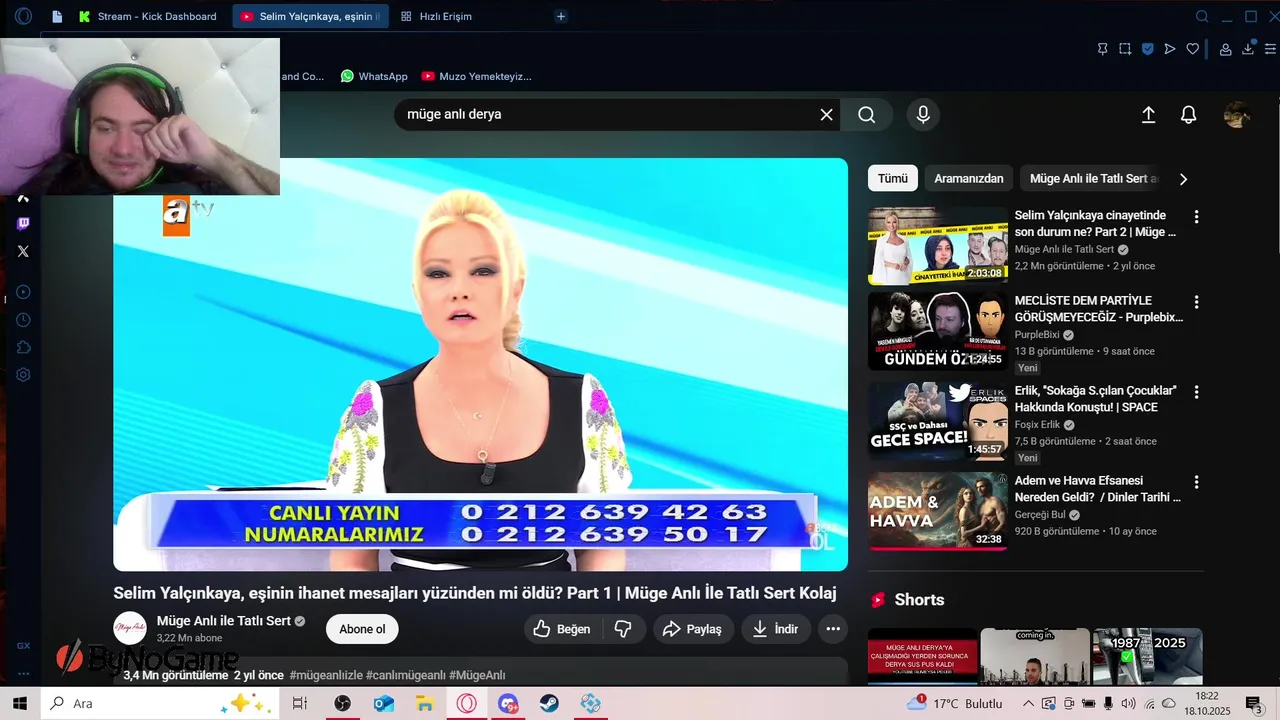Screen dimensions: 1280x720
Task: Open MECLİSTE DEM PARTİYLE video title
Action: point(1099,309)
